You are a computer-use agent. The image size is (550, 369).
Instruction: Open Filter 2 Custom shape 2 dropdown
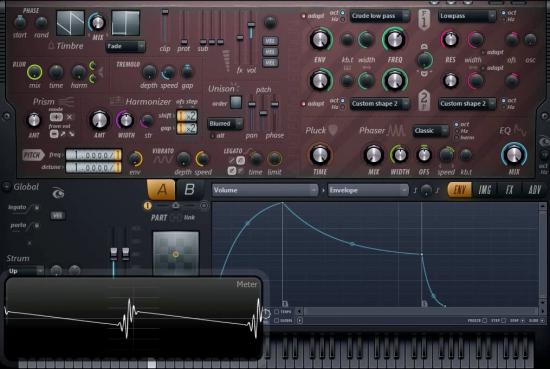(x=380, y=104)
